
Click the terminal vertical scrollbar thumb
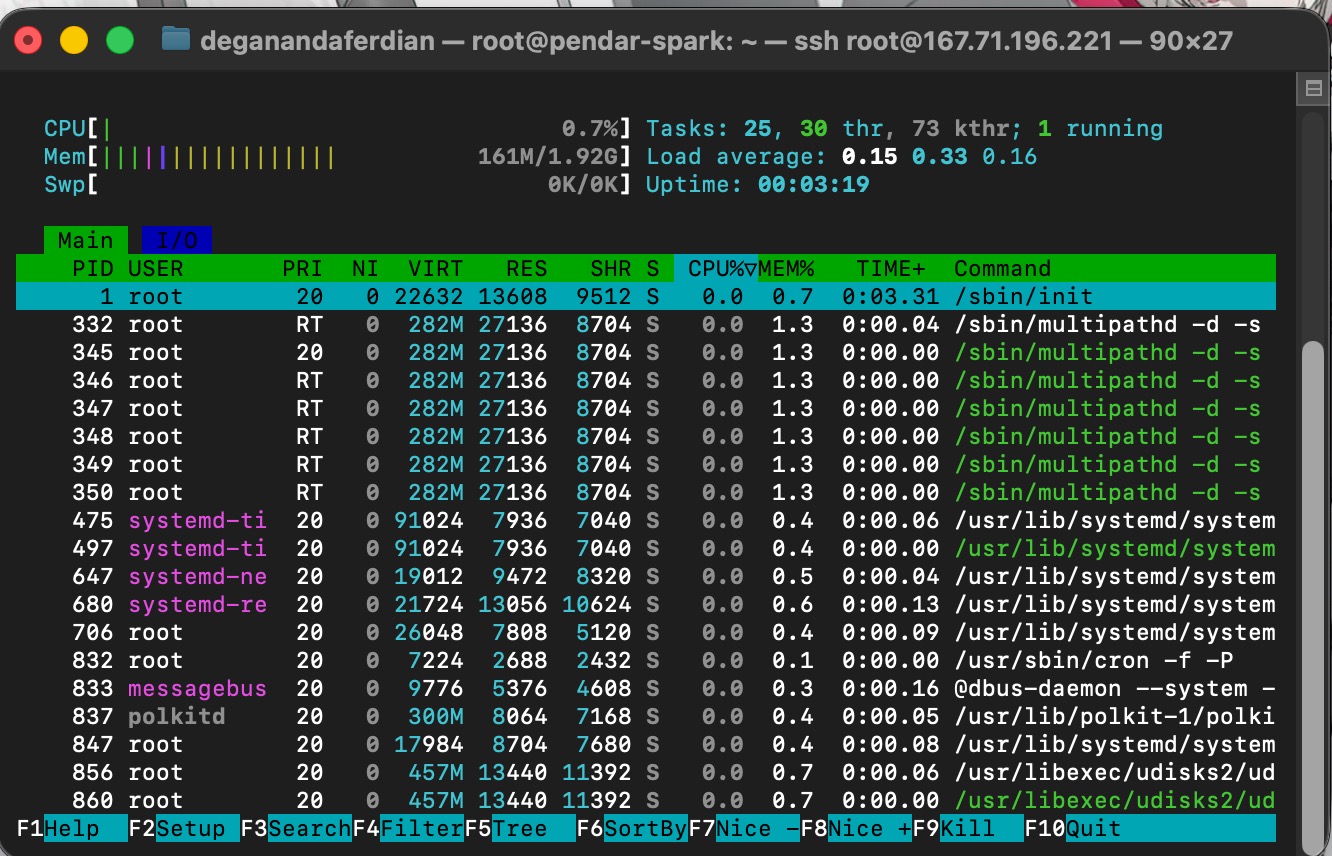point(1312,560)
